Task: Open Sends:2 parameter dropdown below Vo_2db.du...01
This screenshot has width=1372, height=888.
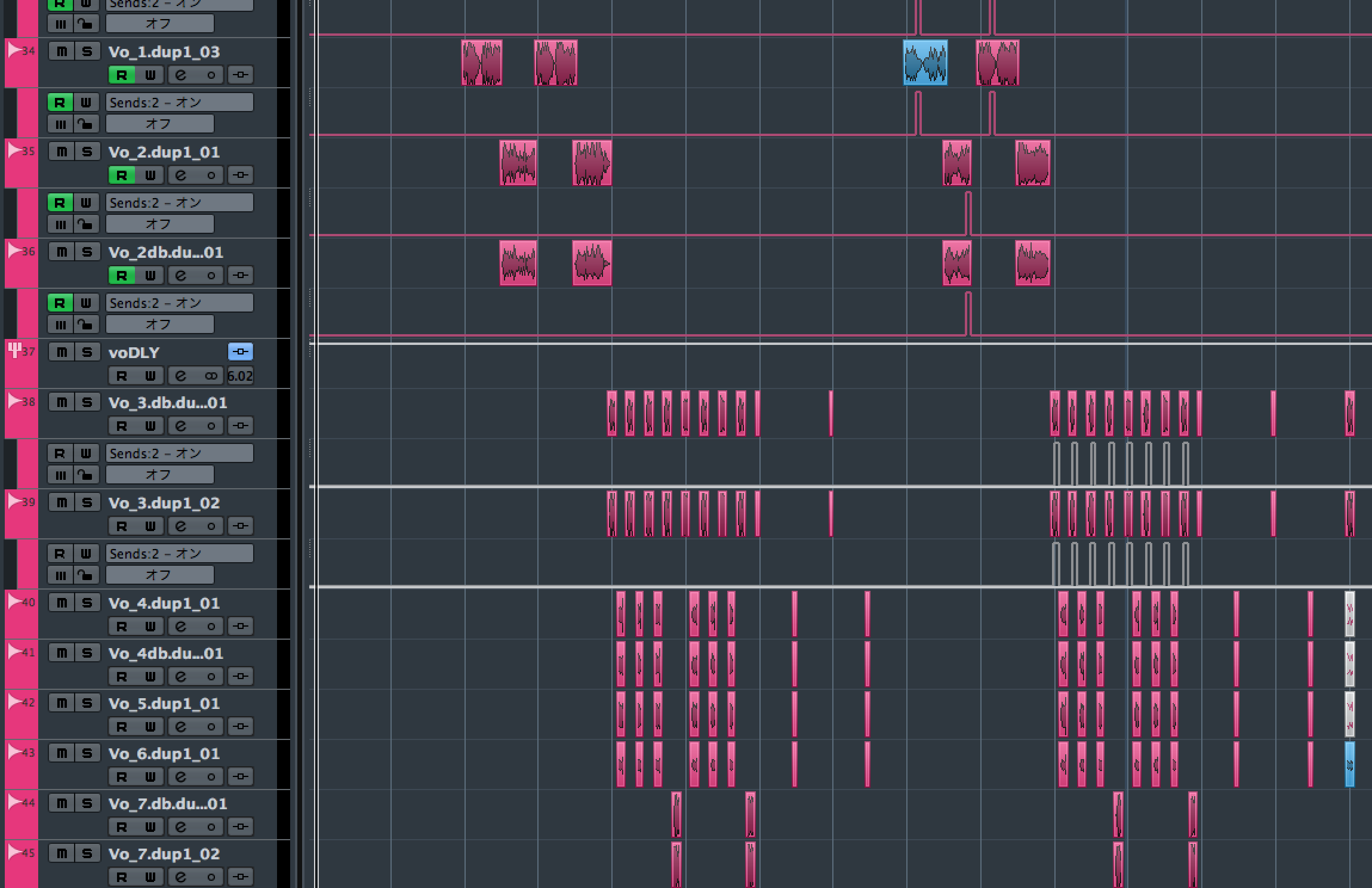Action: click(180, 303)
